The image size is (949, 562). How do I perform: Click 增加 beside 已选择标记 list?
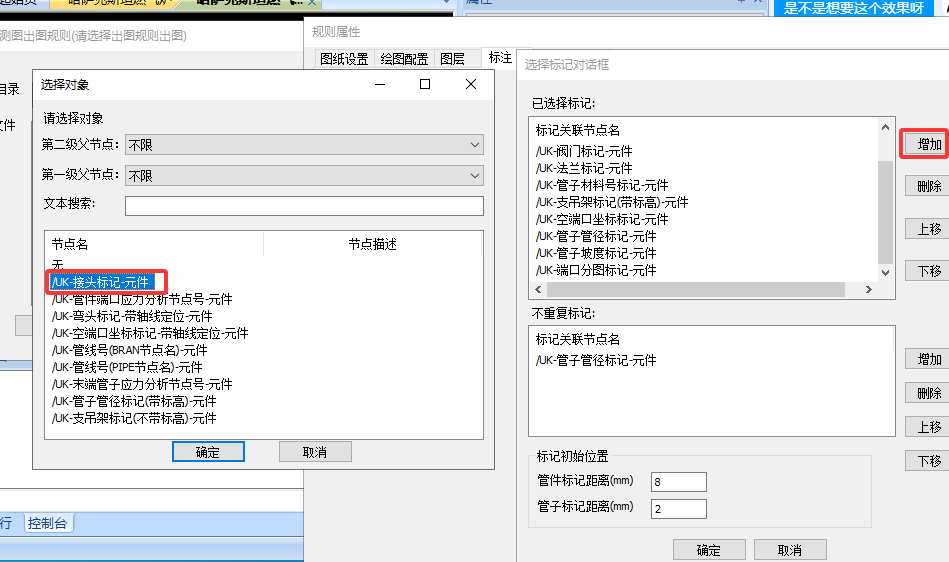click(929, 144)
